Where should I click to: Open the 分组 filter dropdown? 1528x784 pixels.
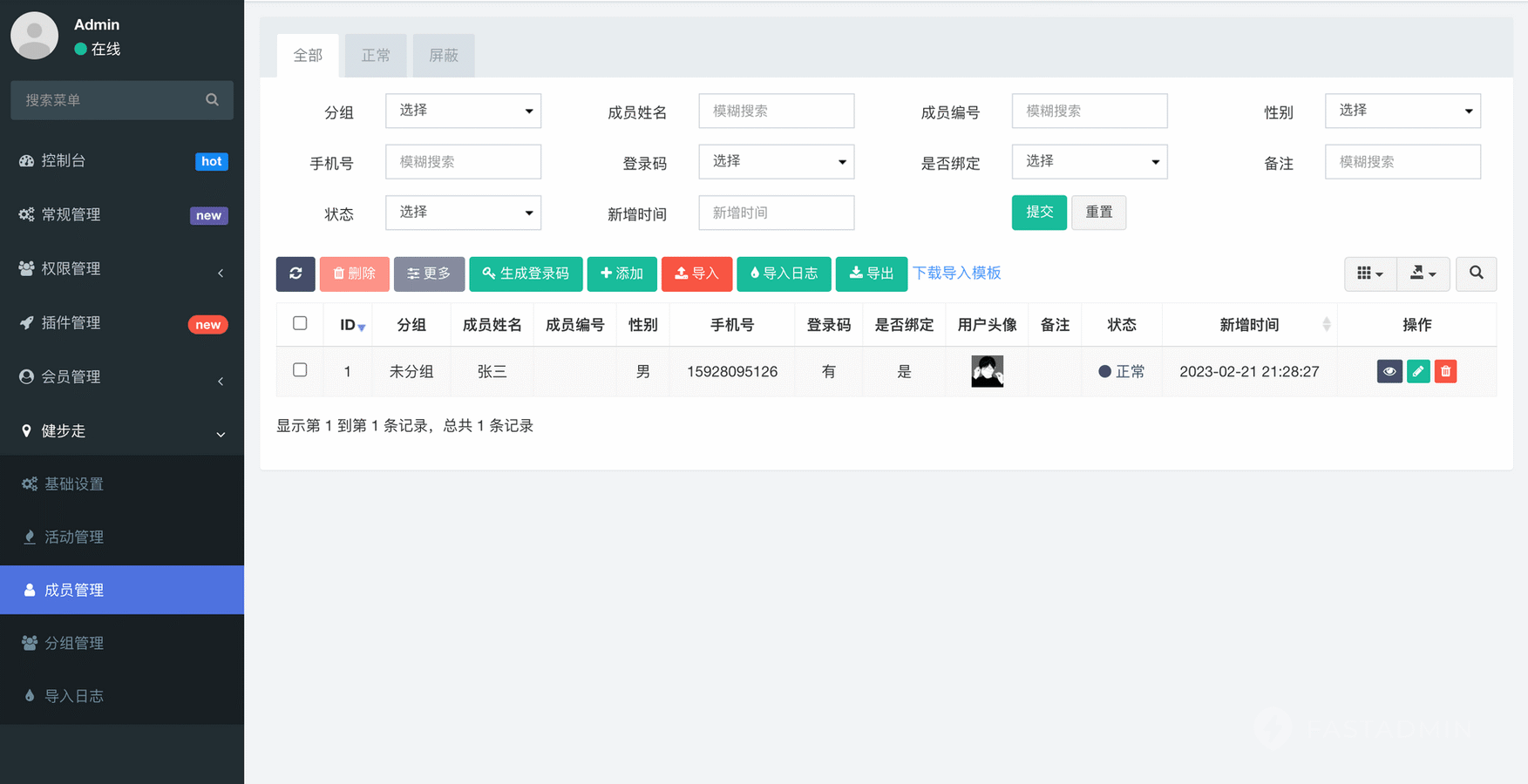coord(463,111)
